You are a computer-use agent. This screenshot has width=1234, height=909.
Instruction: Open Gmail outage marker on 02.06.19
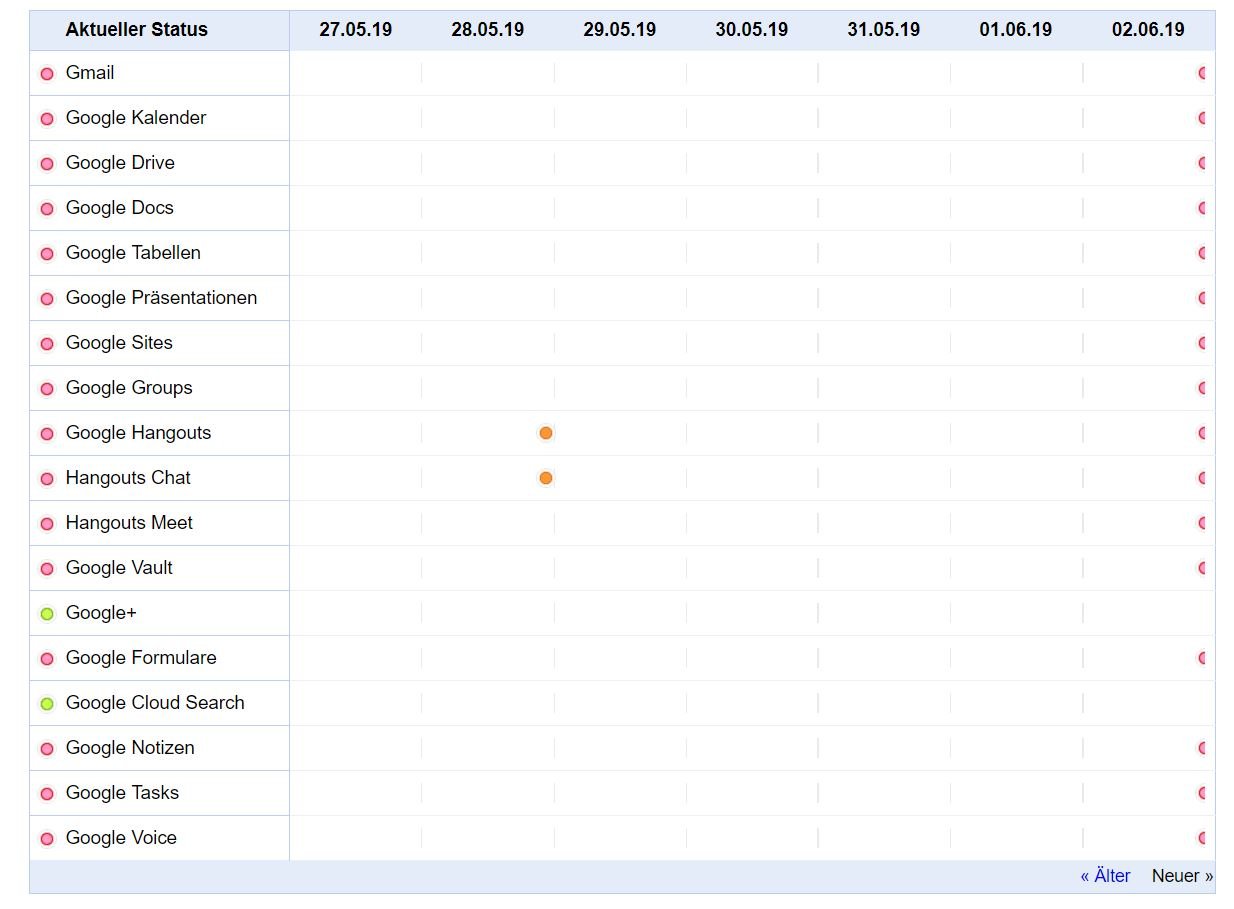tap(1203, 73)
